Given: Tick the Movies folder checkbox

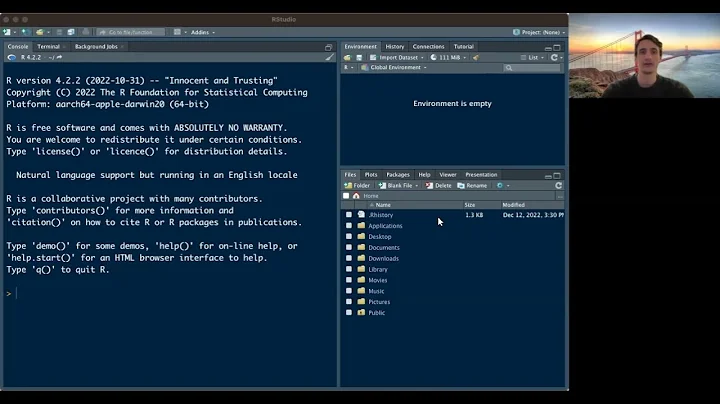Looking at the screenshot, I should point(349,280).
